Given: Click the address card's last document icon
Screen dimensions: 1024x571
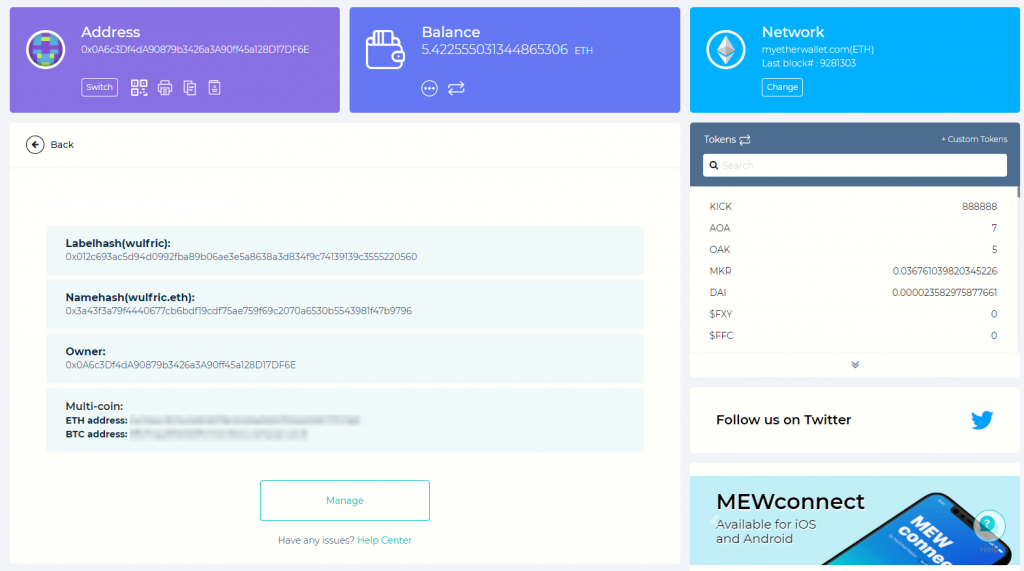Looking at the screenshot, I should tap(214, 88).
